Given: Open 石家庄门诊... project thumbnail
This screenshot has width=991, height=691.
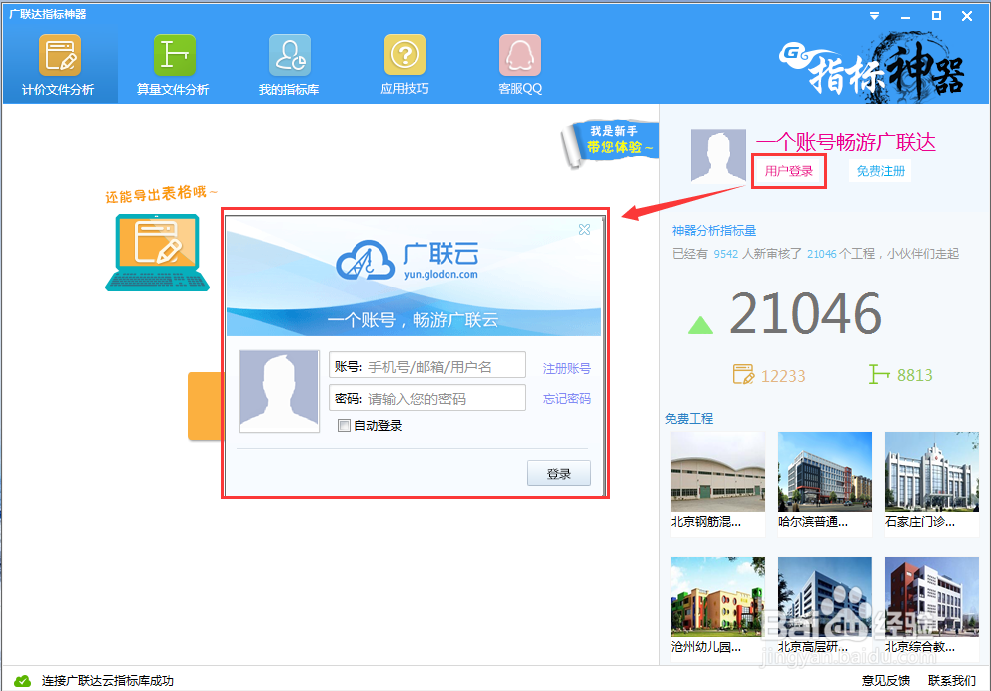Looking at the screenshot, I should click(932, 472).
